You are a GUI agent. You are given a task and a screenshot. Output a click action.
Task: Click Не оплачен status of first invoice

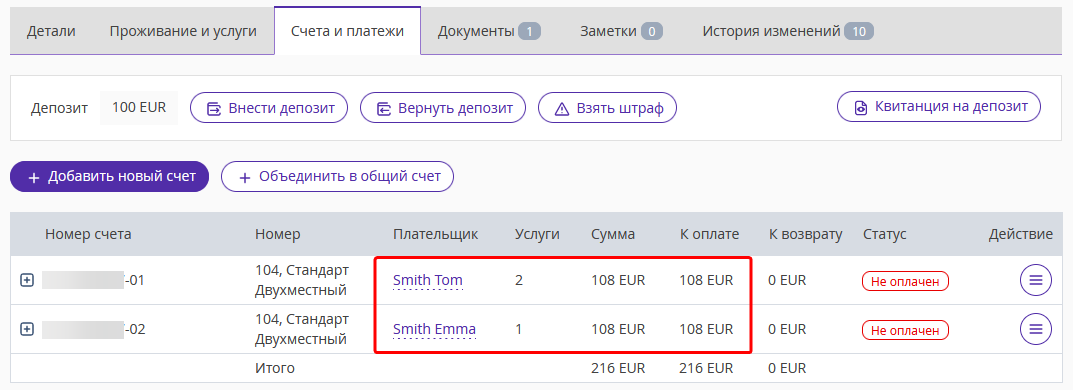pyautogui.click(x=905, y=281)
